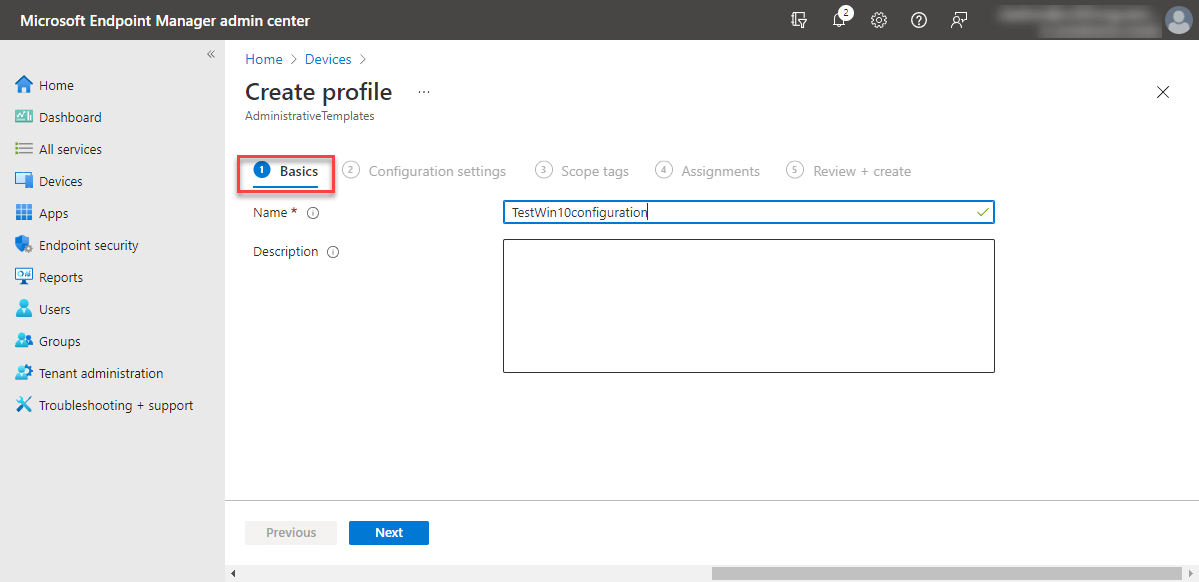The image size is (1199, 582).
Task: Collapse the left navigation pane
Action: point(210,55)
